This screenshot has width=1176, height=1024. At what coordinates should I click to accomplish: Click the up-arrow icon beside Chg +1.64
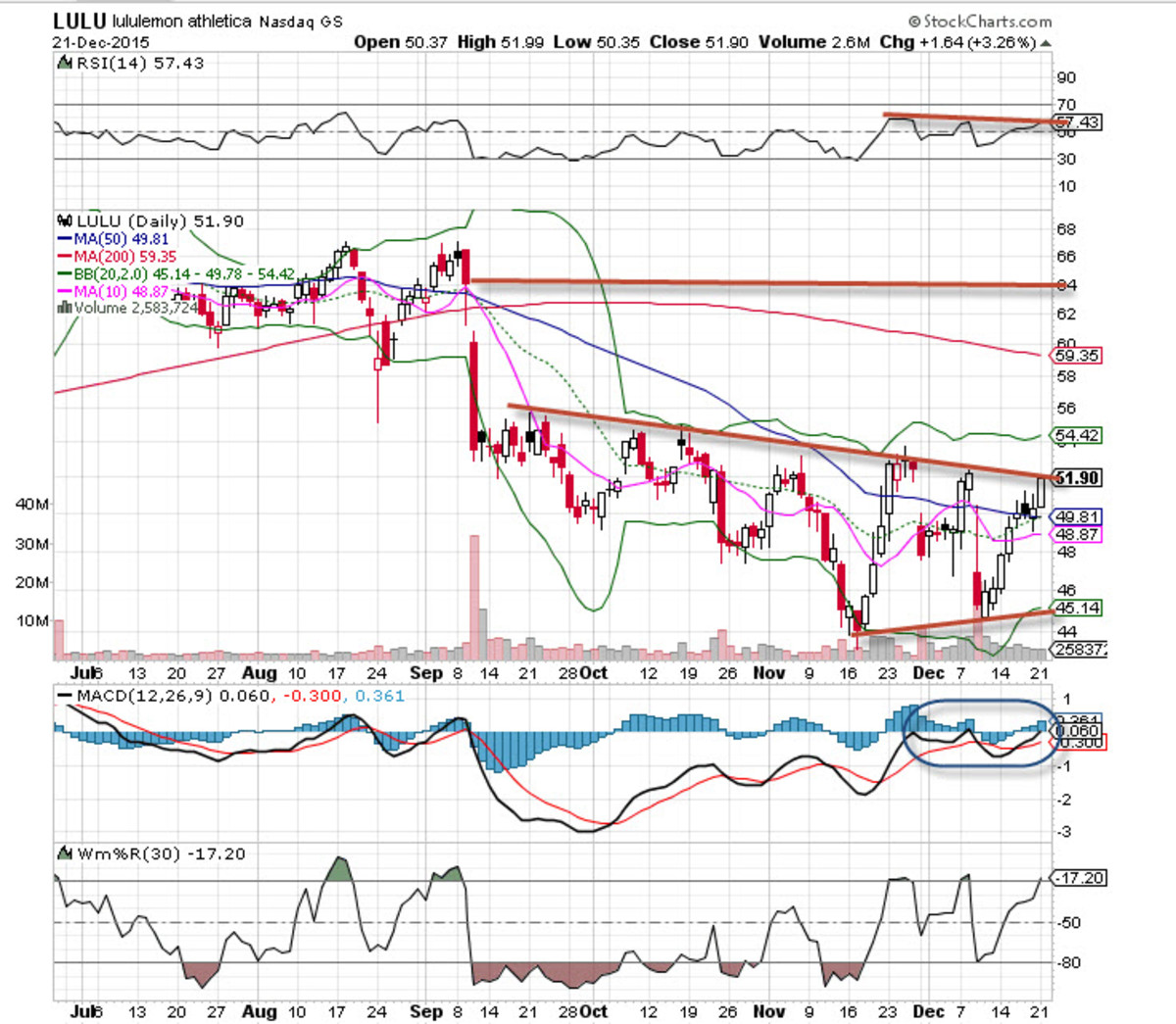1046,44
